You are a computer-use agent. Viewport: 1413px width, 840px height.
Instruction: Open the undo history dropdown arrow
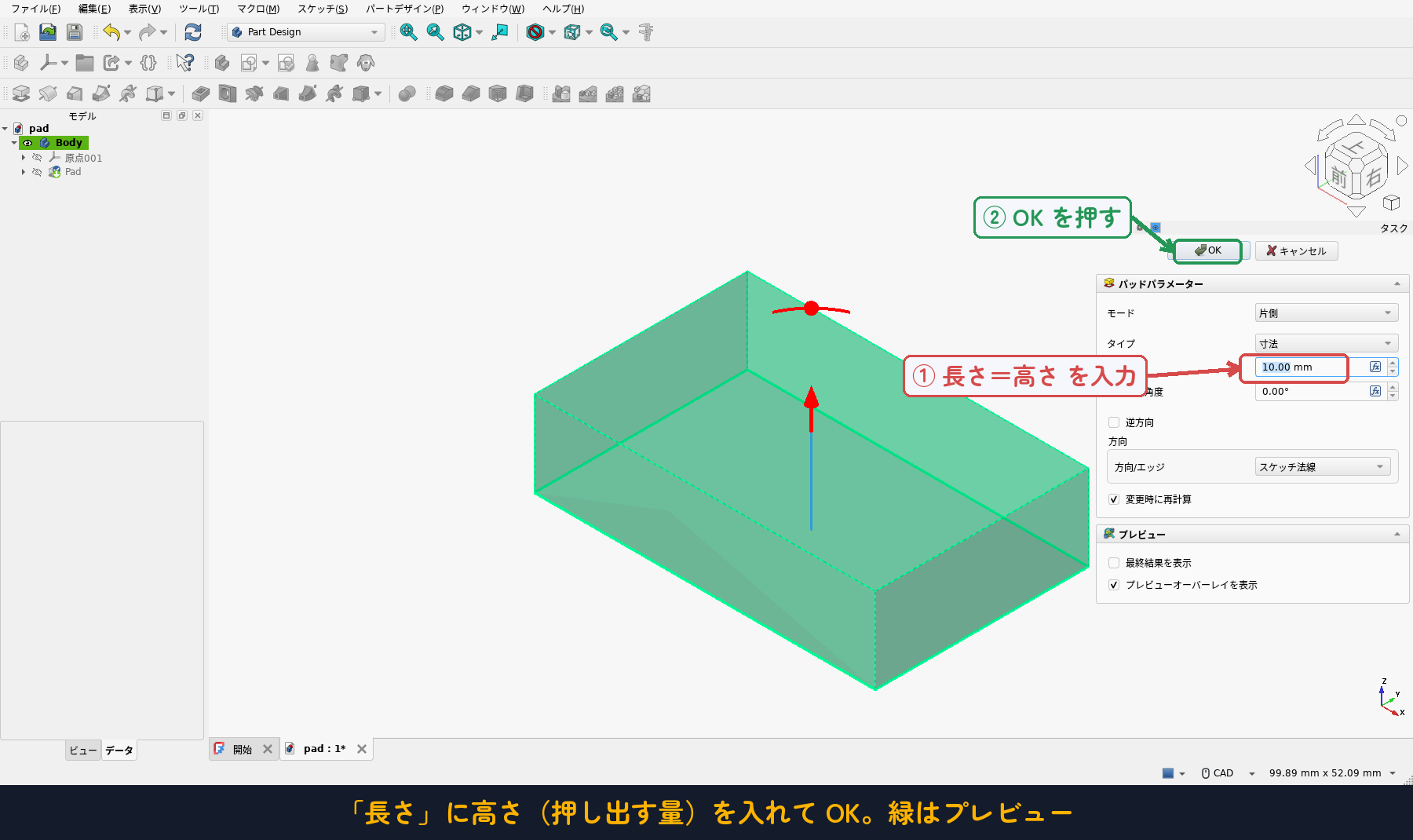coord(127,32)
